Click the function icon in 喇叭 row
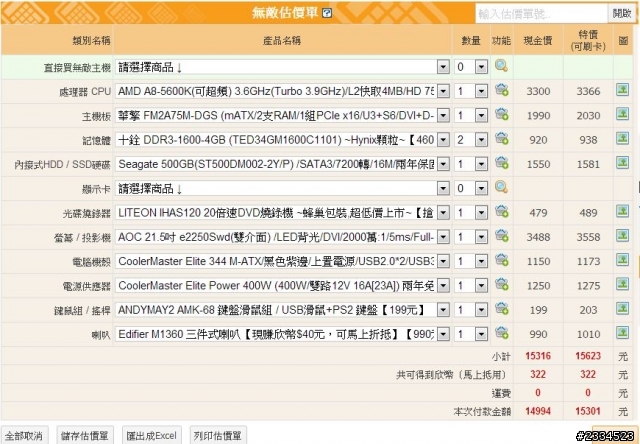This screenshot has width=640, height=444. coord(502,333)
